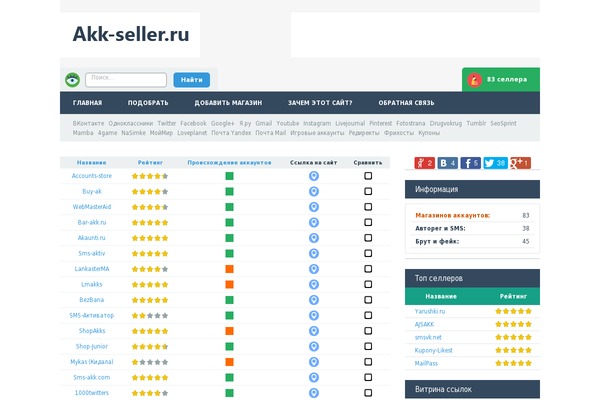Click the Найти search button

pyautogui.click(x=192, y=80)
